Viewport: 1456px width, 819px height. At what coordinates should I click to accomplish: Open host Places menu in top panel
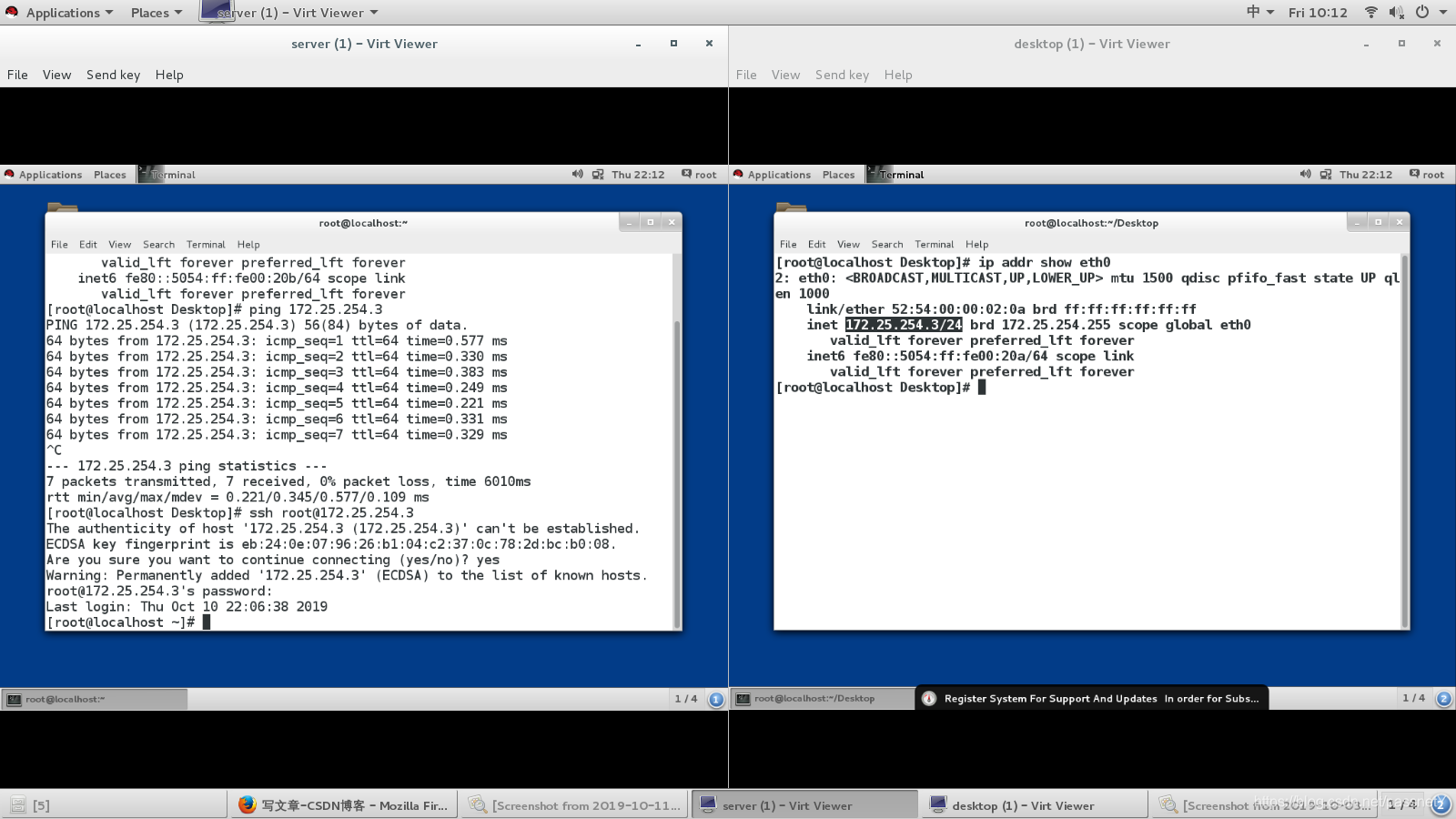tap(156, 13)
